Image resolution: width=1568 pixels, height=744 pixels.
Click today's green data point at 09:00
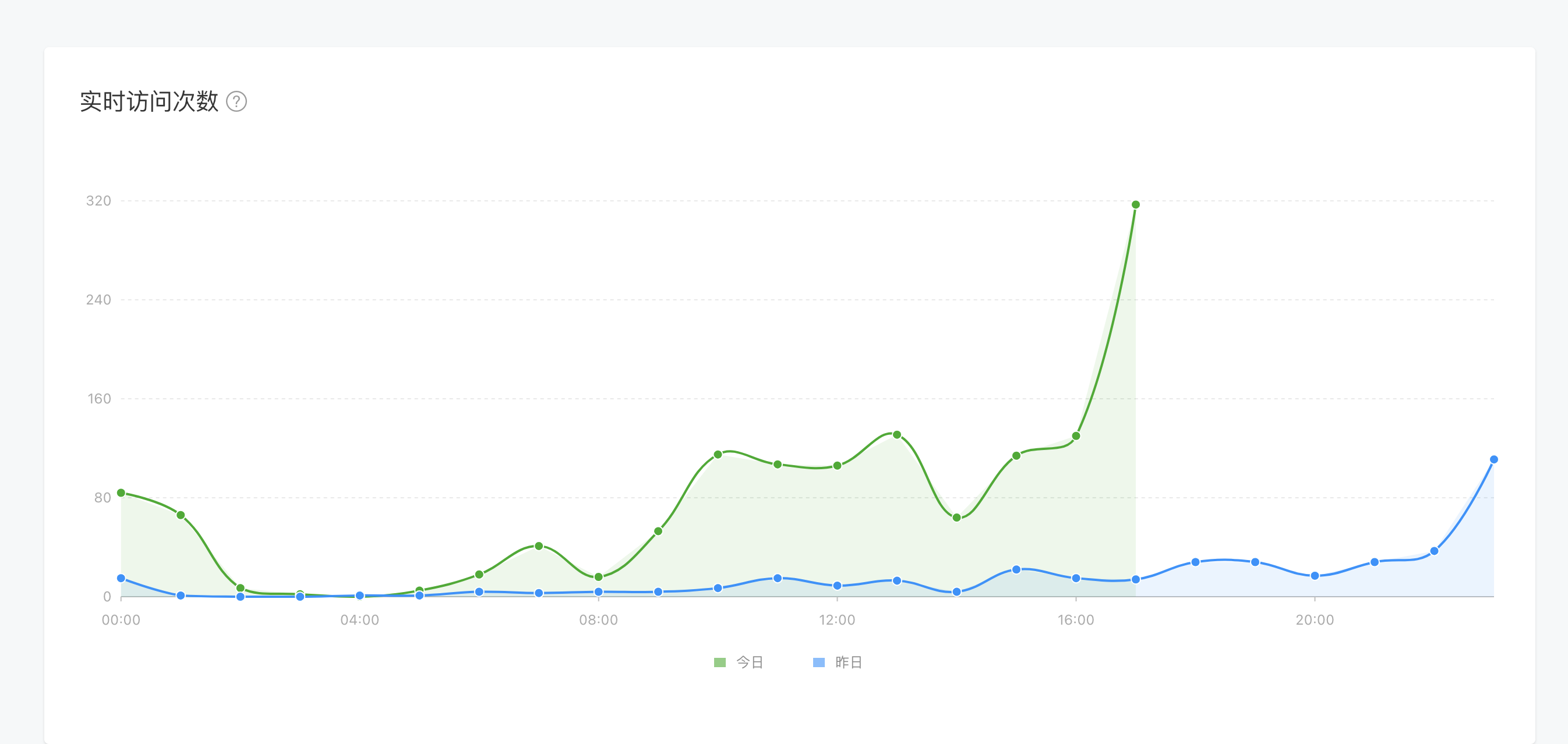(x=658, y=531)
